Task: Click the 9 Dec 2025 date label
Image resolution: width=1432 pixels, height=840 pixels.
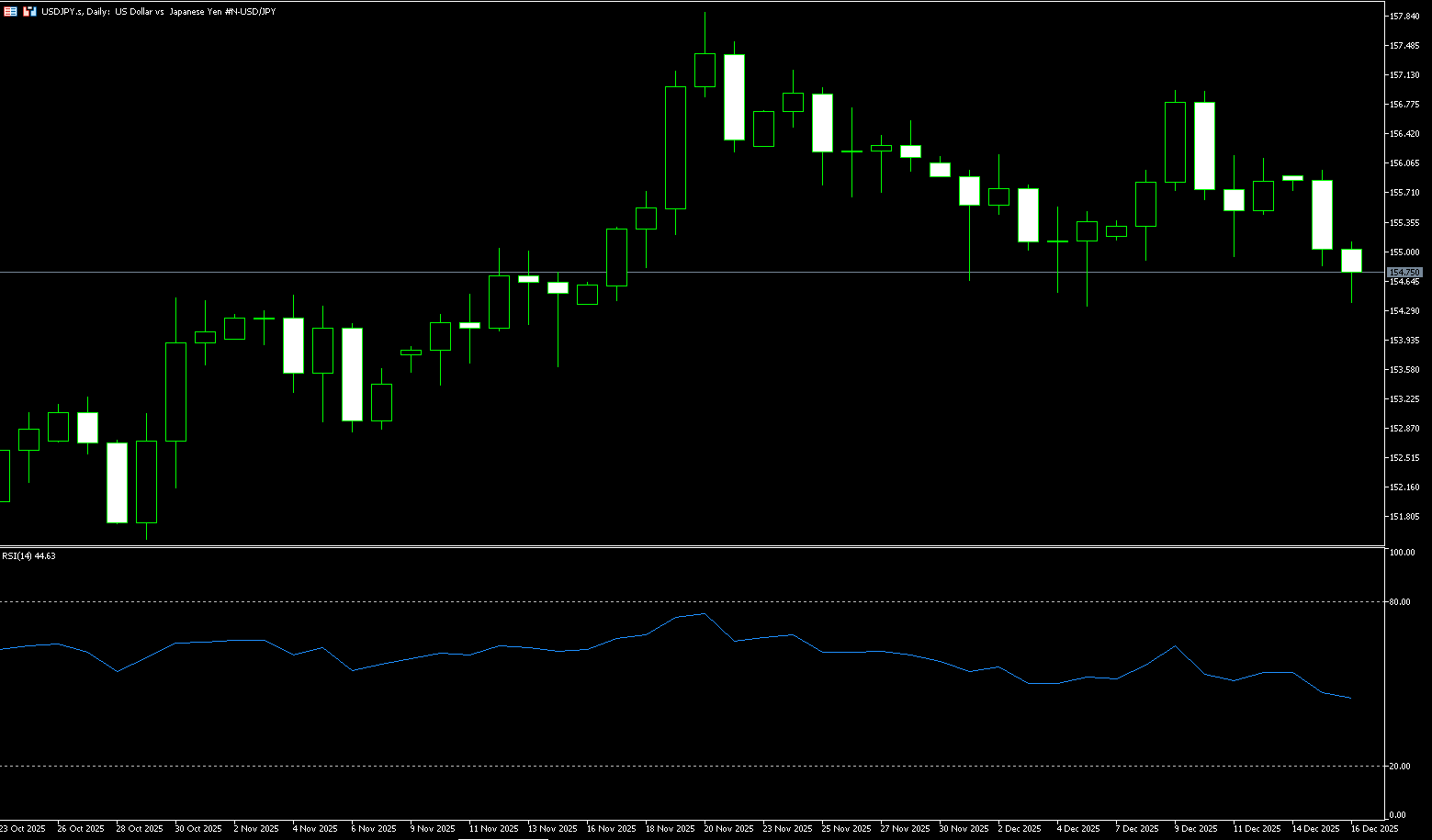Action: coord(1196,828)
